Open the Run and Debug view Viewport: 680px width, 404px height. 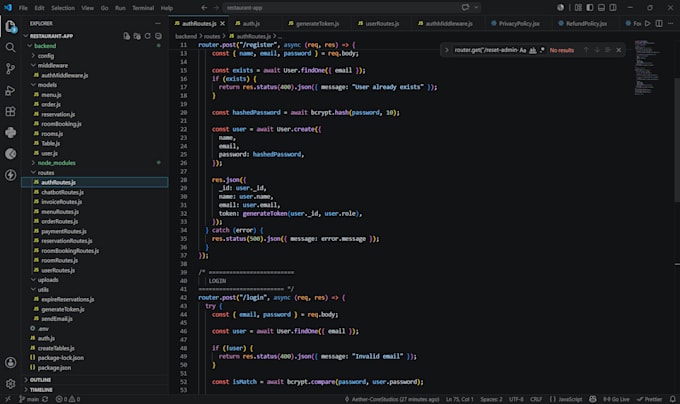[10, 90]
